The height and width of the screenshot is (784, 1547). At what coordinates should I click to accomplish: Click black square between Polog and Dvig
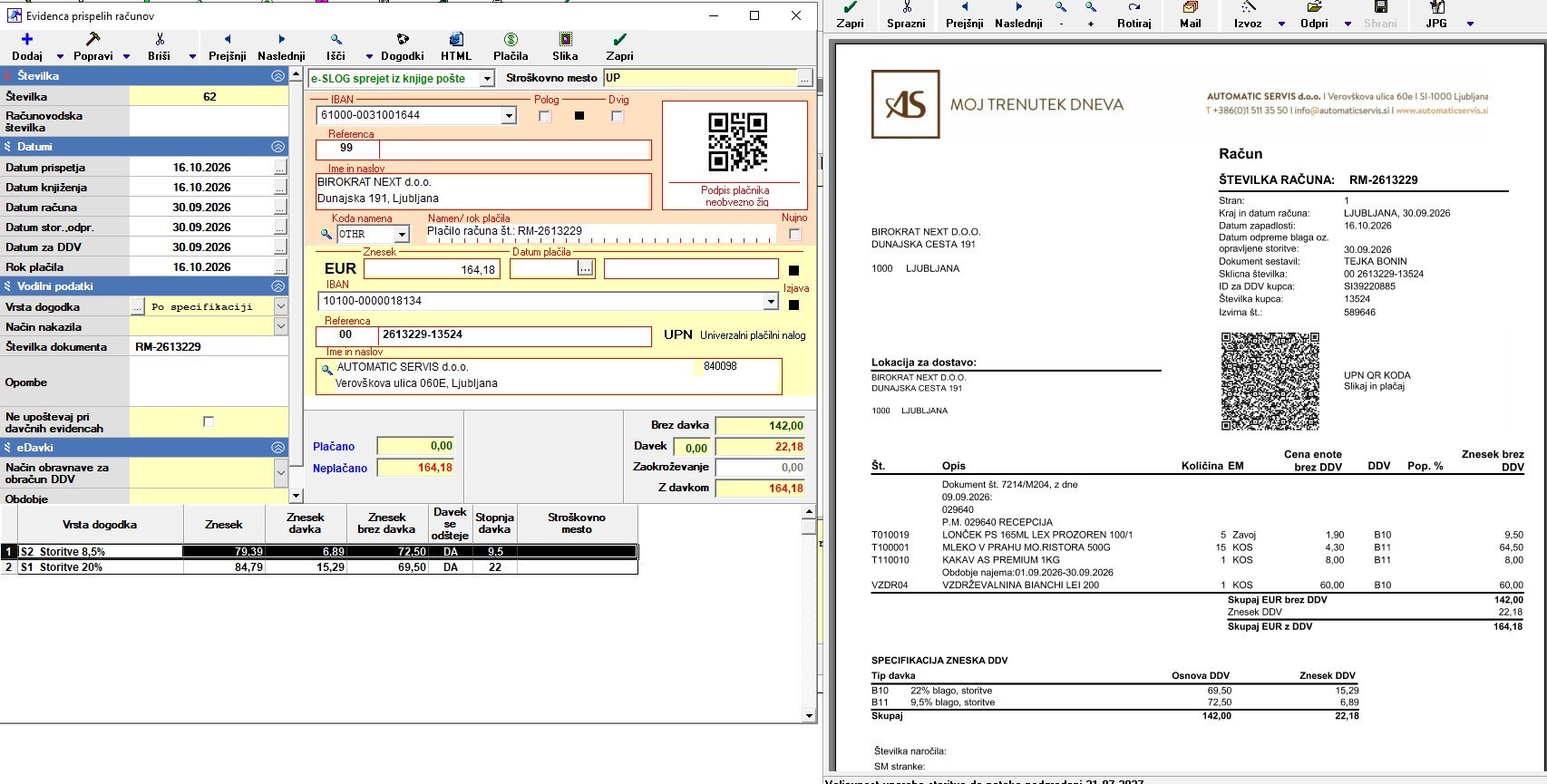[x=579, y=116]
